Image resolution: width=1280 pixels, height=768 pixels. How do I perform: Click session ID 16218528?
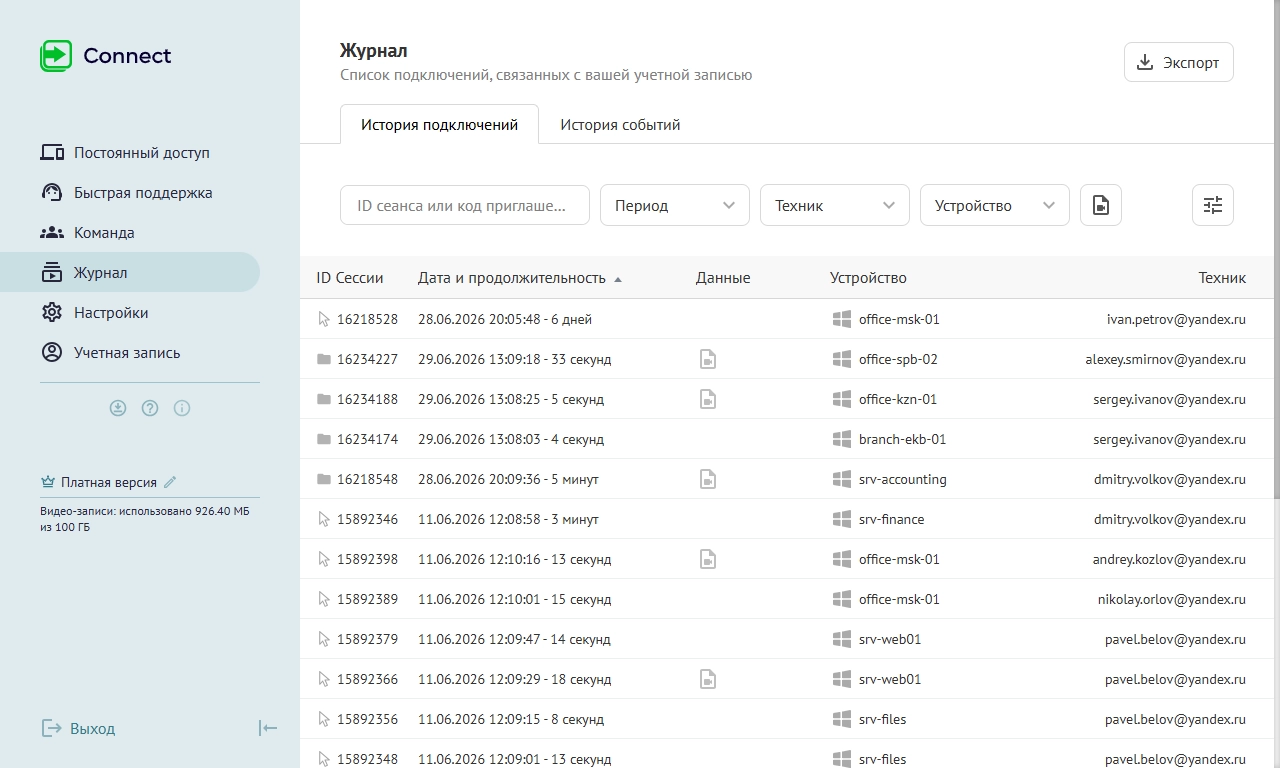pyautogui.click(x=367, y=319)
